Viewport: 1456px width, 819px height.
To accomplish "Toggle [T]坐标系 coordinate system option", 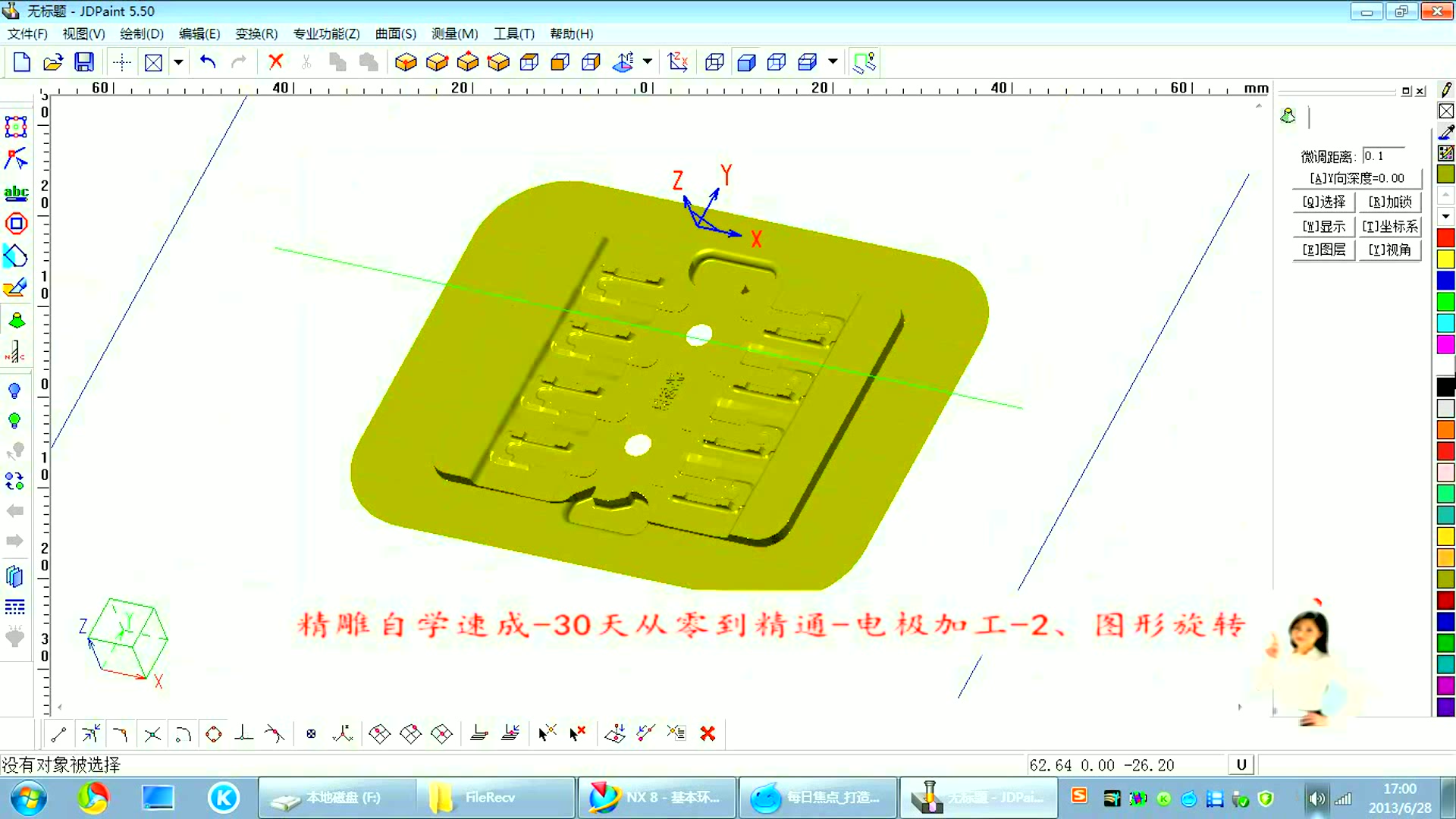I will [x=1390, y=226].
